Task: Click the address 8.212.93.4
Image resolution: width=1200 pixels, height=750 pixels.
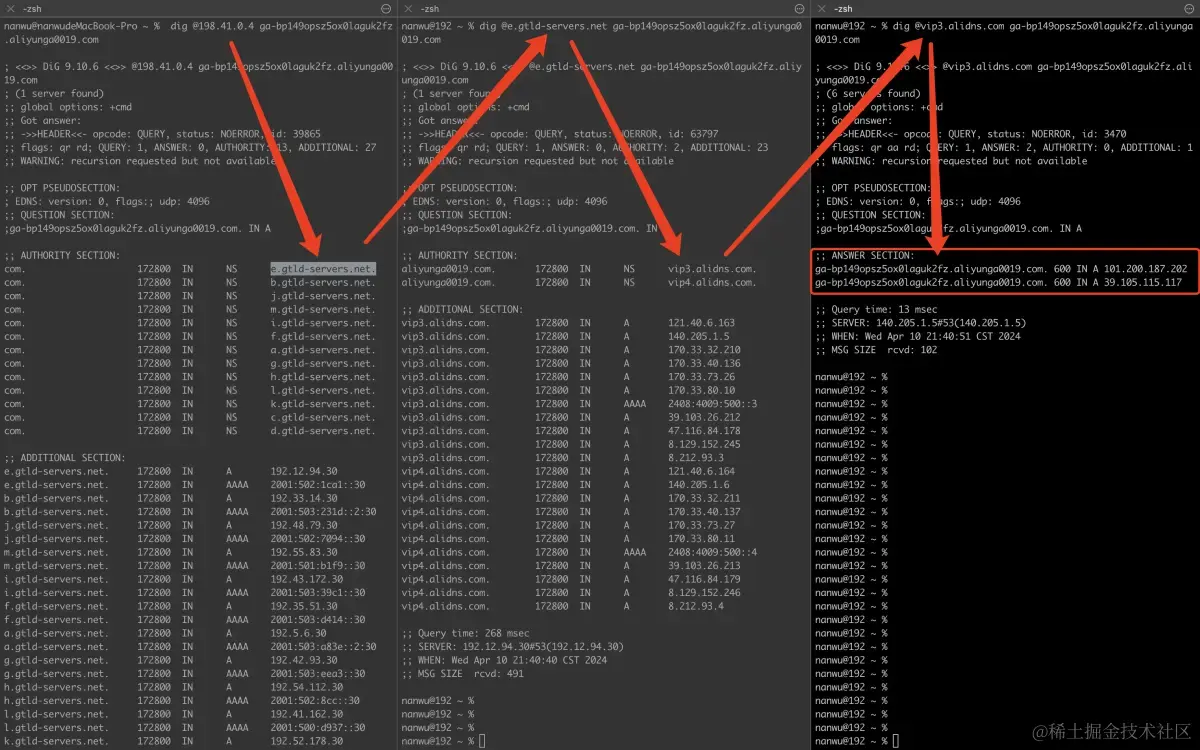Action: (x=695, y=606)
